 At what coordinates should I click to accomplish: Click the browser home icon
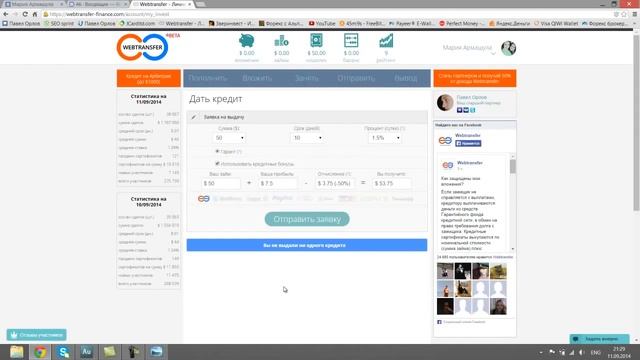(35, 14)
